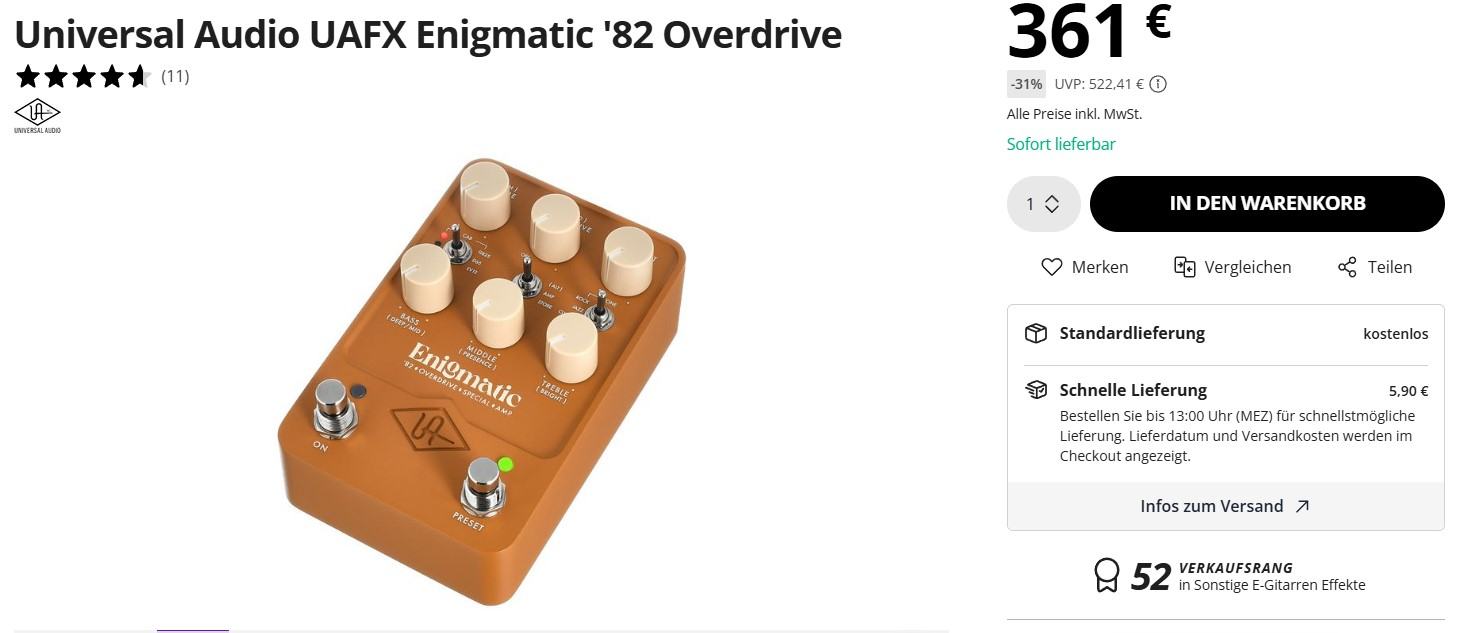Open the quantity selector dropdown
This screenshot has width=1457, height=633.
[x=1043, y=204]
